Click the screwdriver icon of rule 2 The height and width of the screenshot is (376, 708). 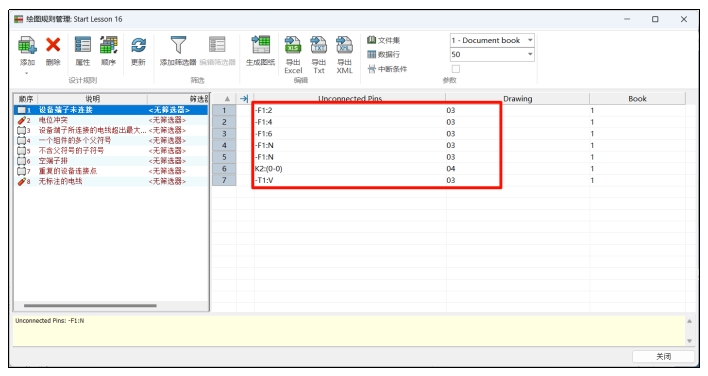(21, 120)
